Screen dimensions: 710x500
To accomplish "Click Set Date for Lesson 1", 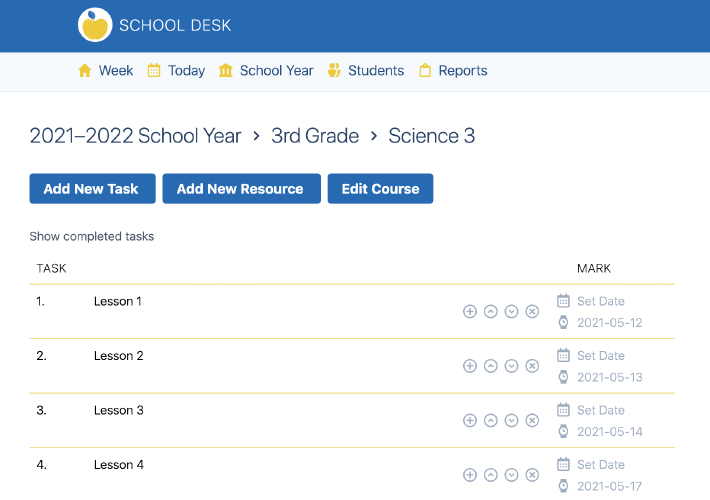I will pos(600,301).
